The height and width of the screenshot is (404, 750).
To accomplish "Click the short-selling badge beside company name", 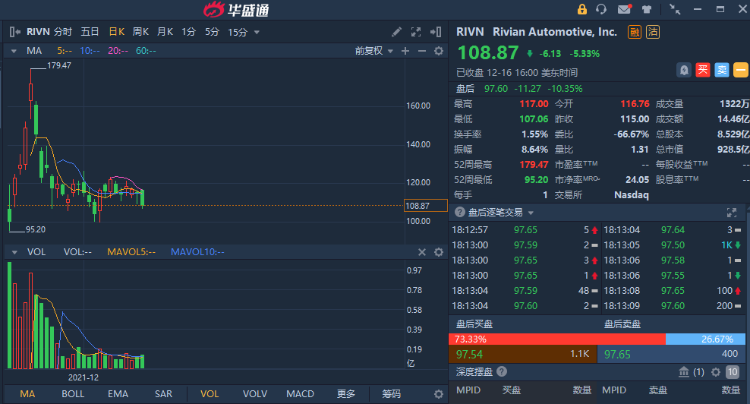I will (653, 32).
